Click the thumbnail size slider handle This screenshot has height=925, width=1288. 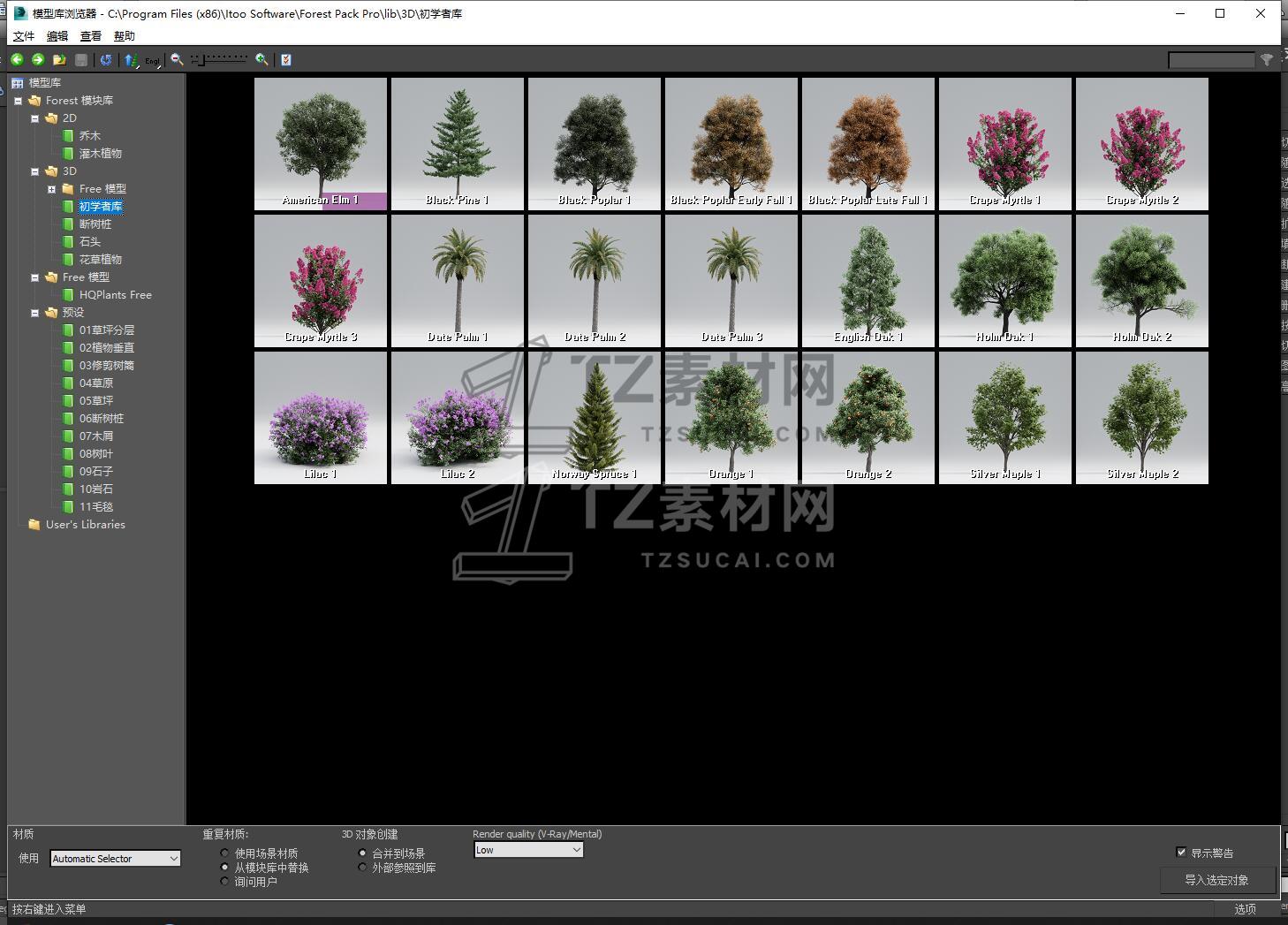coord(201,59)
